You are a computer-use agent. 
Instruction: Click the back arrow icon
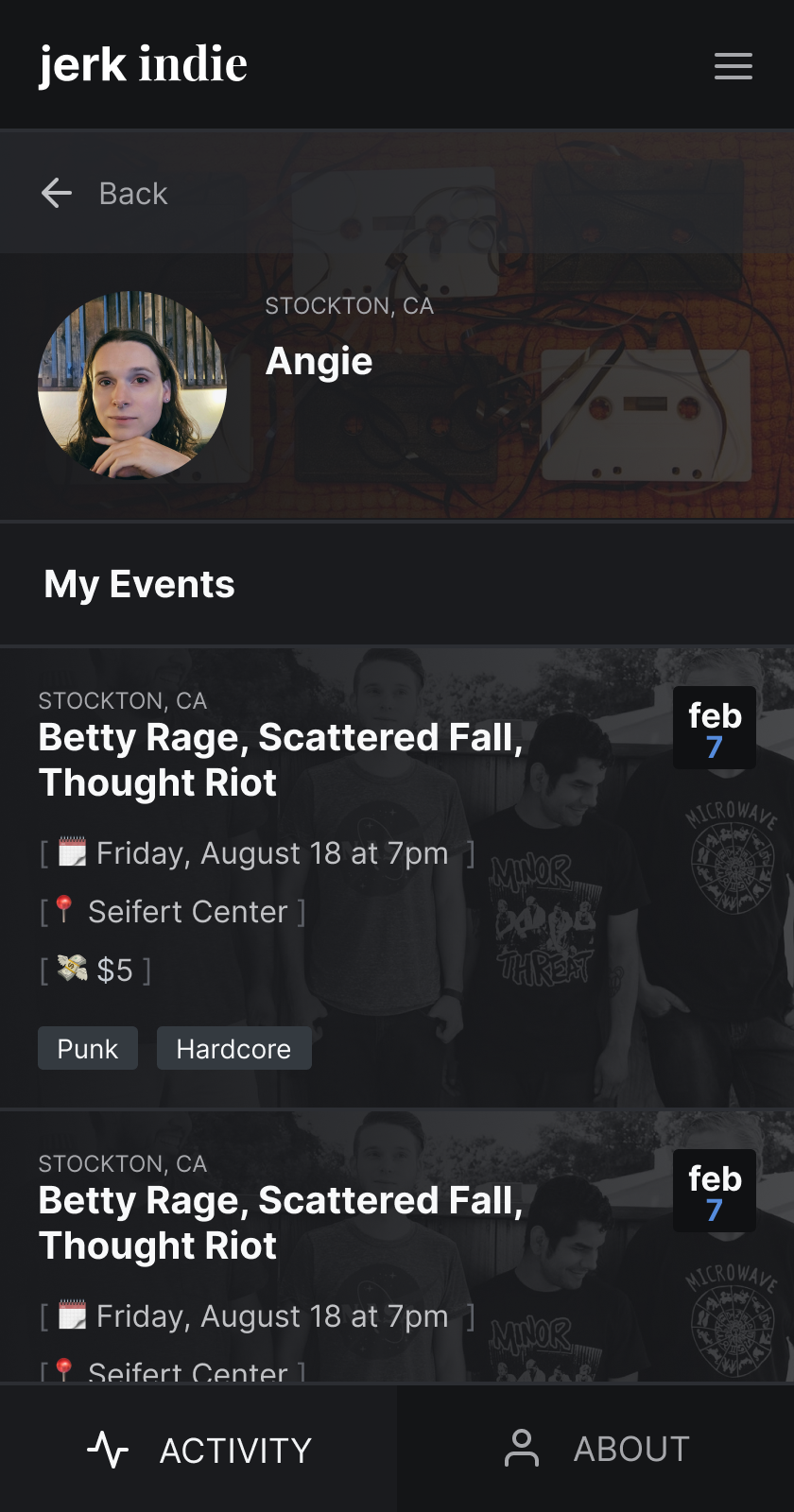click(x=57, y=193)
